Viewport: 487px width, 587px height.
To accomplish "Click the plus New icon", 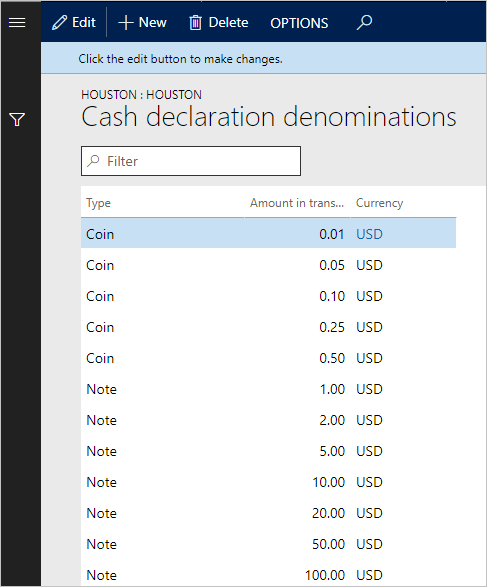I will [x=126, y=22].
